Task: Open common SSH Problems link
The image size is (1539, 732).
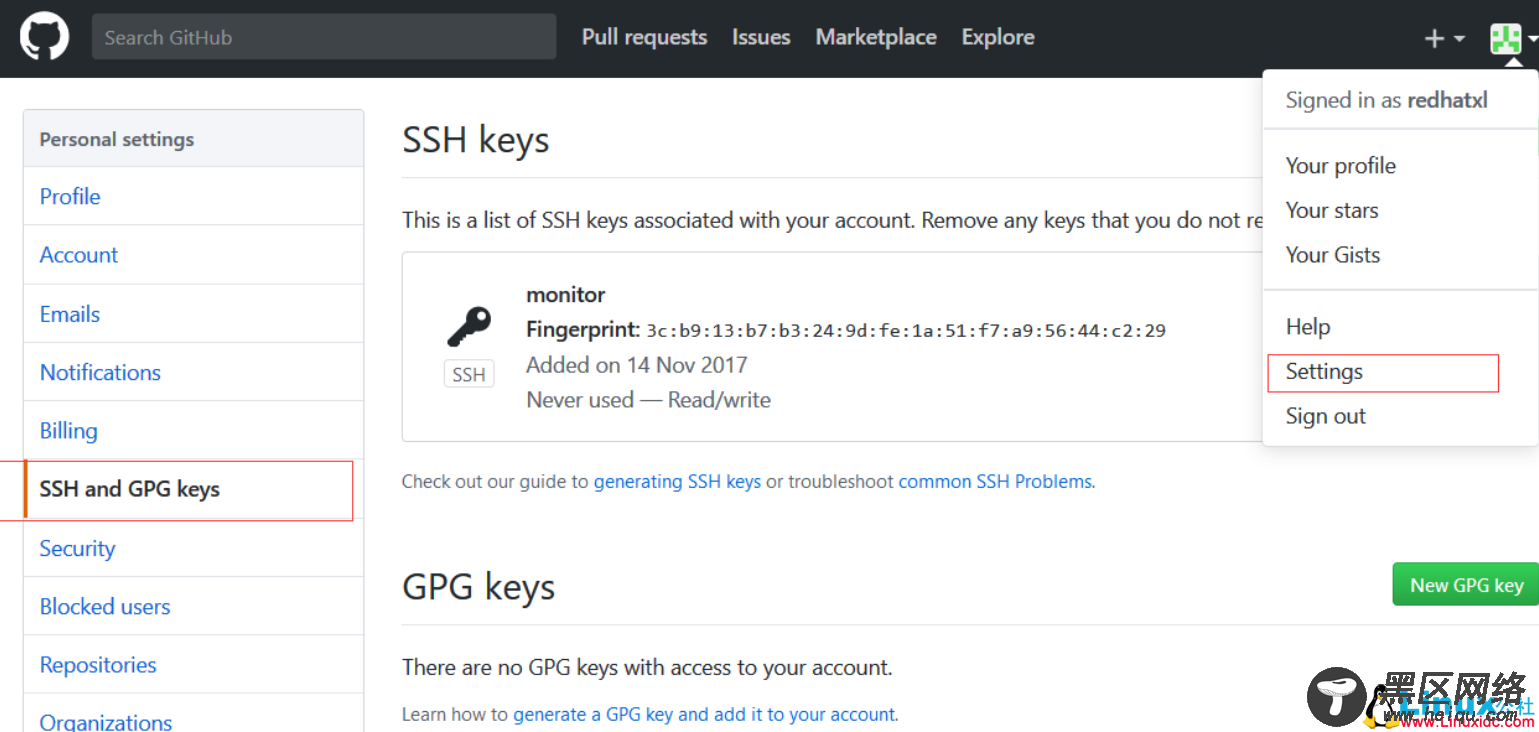Action: coord(995,481)
